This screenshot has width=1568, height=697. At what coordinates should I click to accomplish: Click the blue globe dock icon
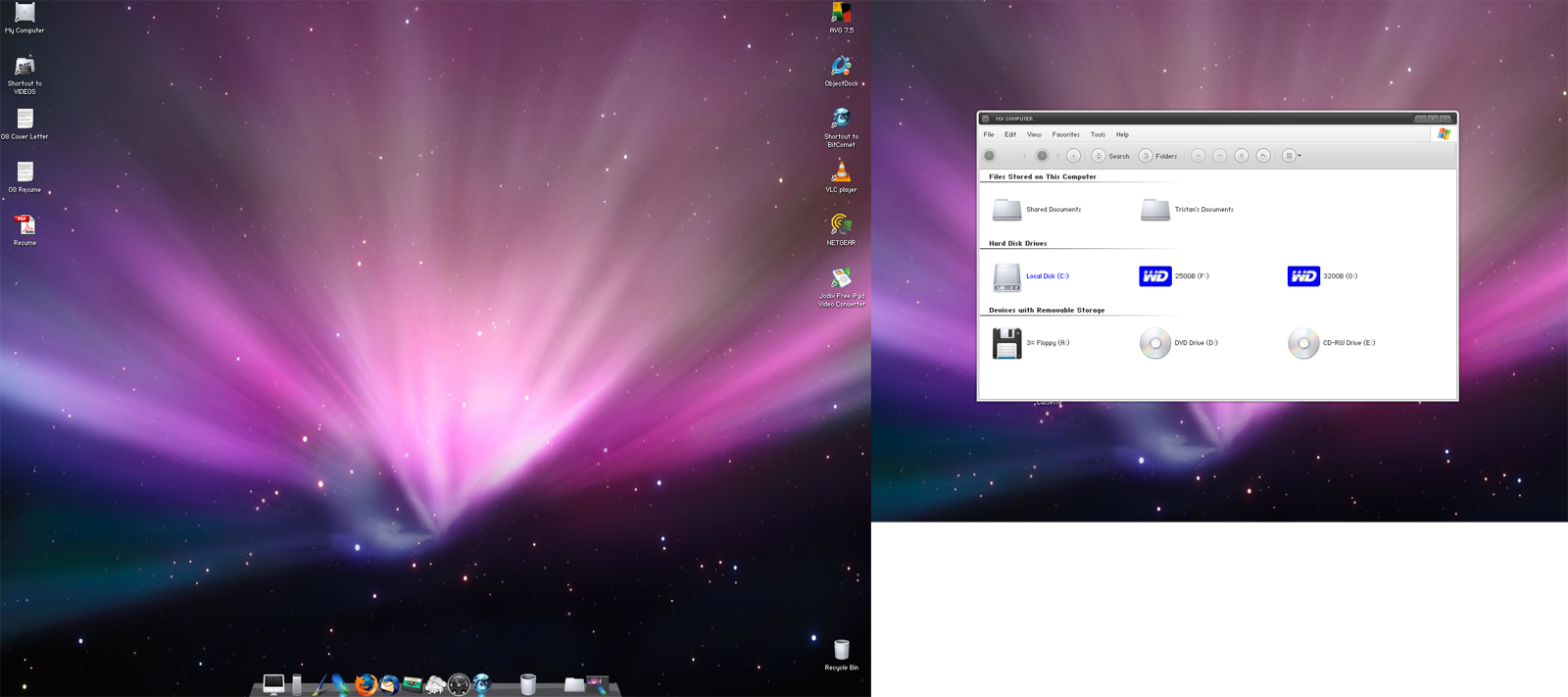coord(481,684)
